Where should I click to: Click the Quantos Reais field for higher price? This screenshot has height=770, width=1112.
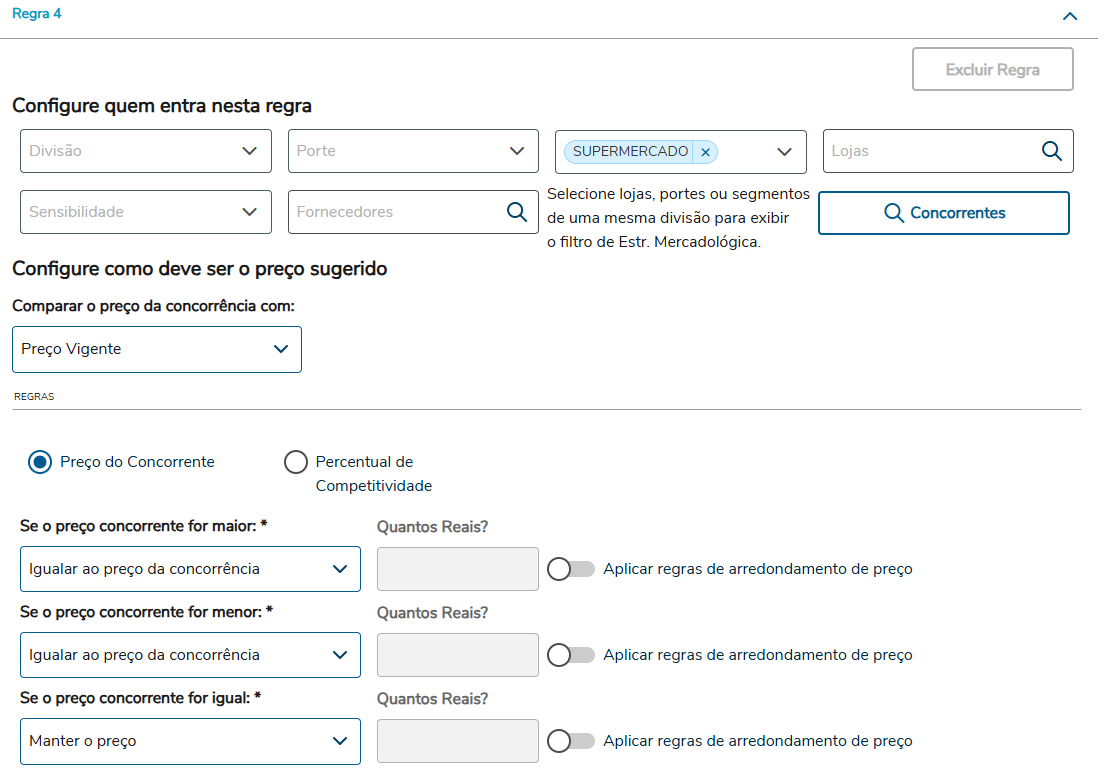click(x=457, y=569)
